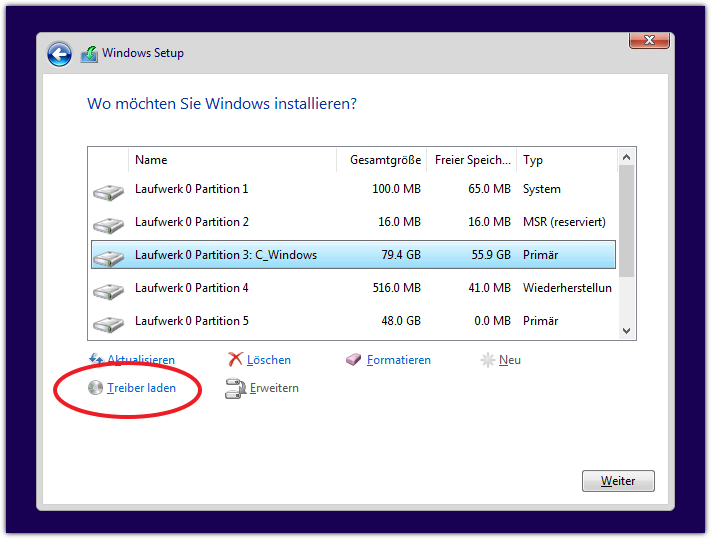Select row Laufwerk 0 Partition 1

pyautogui.click(x=353, y=189)
